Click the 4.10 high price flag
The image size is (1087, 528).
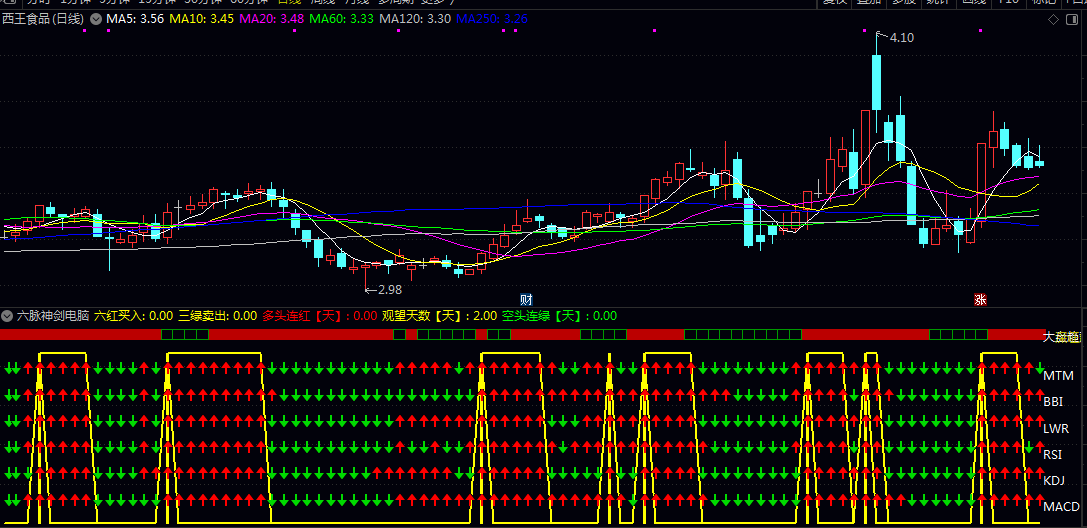pos(900,38)
